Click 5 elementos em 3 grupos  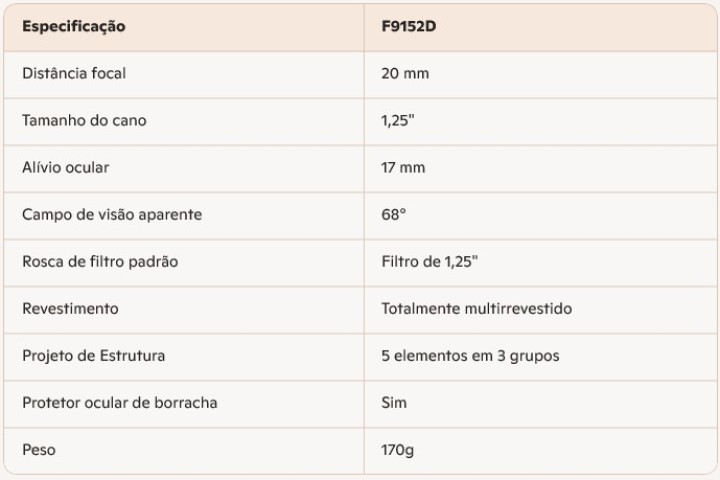(x=470, y=355)
